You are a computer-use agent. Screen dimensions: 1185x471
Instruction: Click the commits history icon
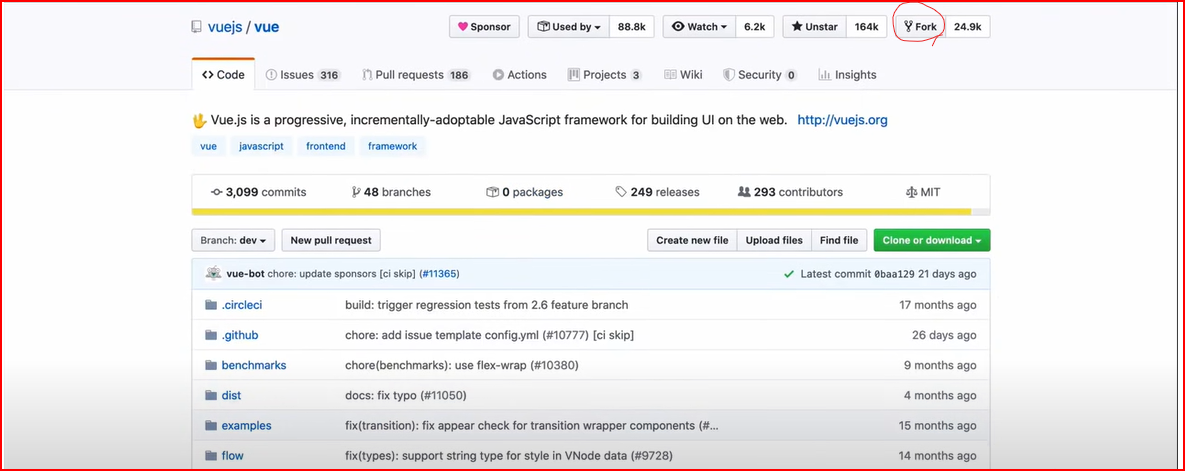pyautogui.click(x=216, y=192)
